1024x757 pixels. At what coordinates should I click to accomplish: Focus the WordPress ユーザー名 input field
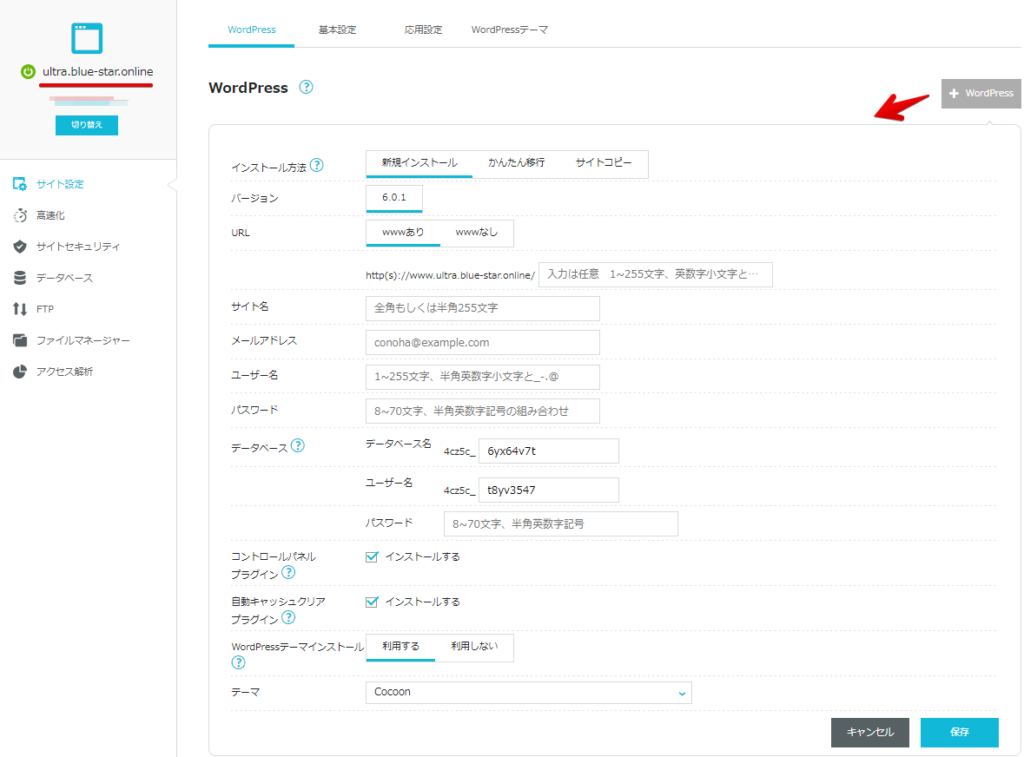click(x=483, y=377)
